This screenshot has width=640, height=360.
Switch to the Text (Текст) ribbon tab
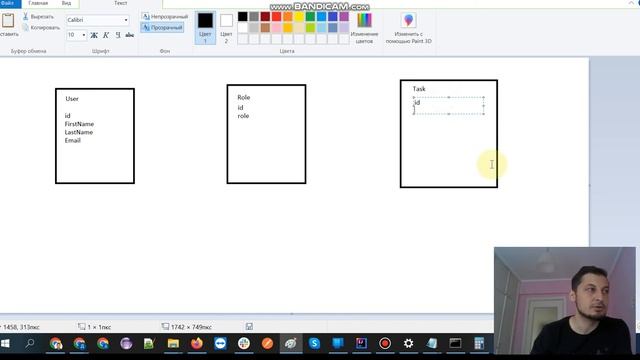pyautogui.click(x=120, y=3)
